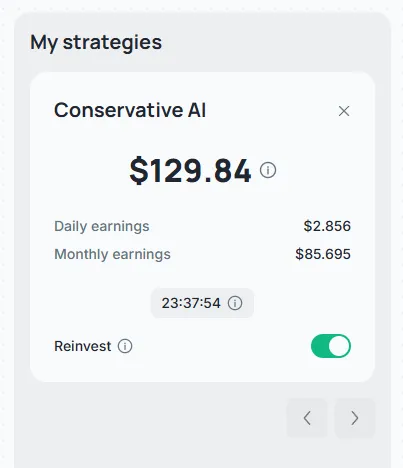Click the Daily earnings label
The width and height of the screenshot is (403, 468).
click(102, 227)
